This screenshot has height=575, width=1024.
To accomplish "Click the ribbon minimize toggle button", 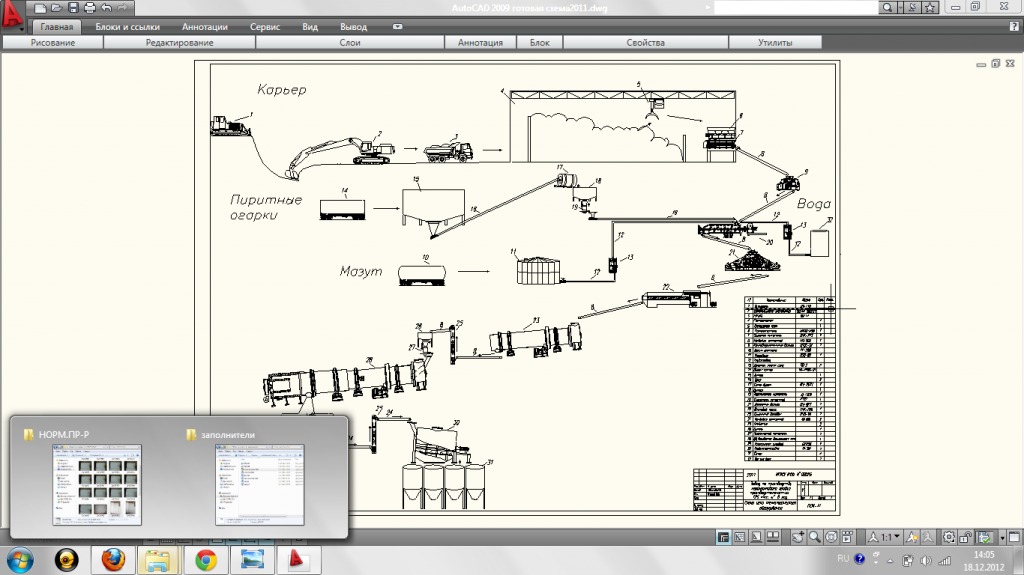I will [x=398, y=27].
